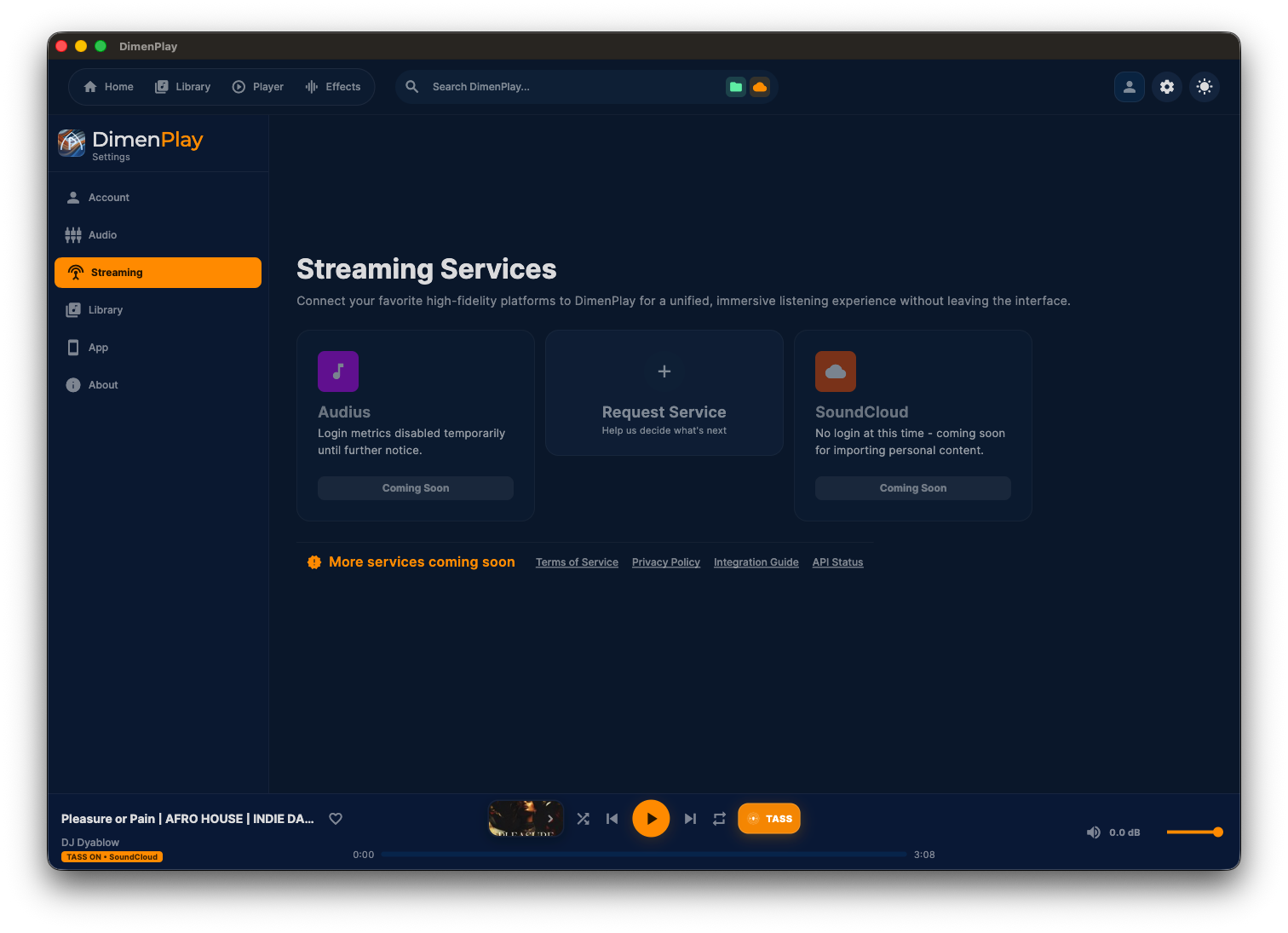Open the Terms of Service link
Image resolution: width=1288 pixels, height=933 pixels.
click(x=577, y=562)
